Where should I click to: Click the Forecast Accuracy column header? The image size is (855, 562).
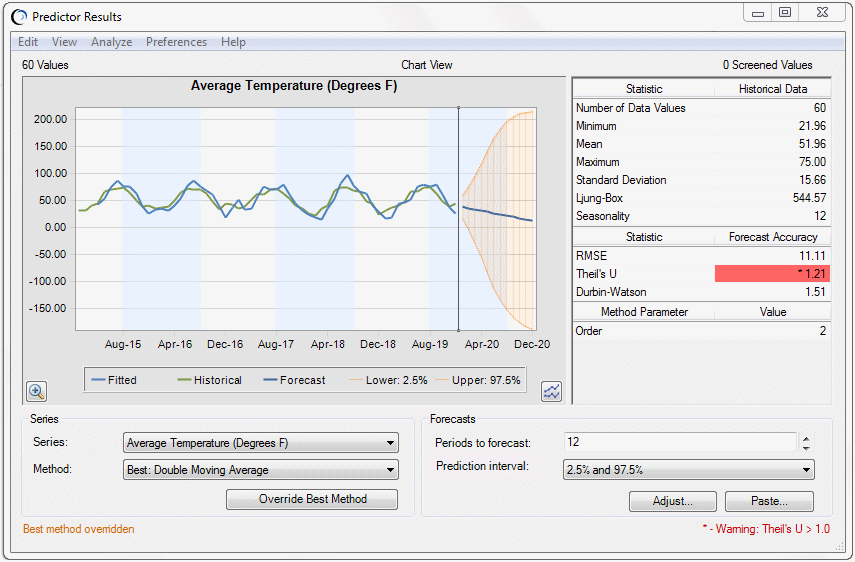[773, 237]
